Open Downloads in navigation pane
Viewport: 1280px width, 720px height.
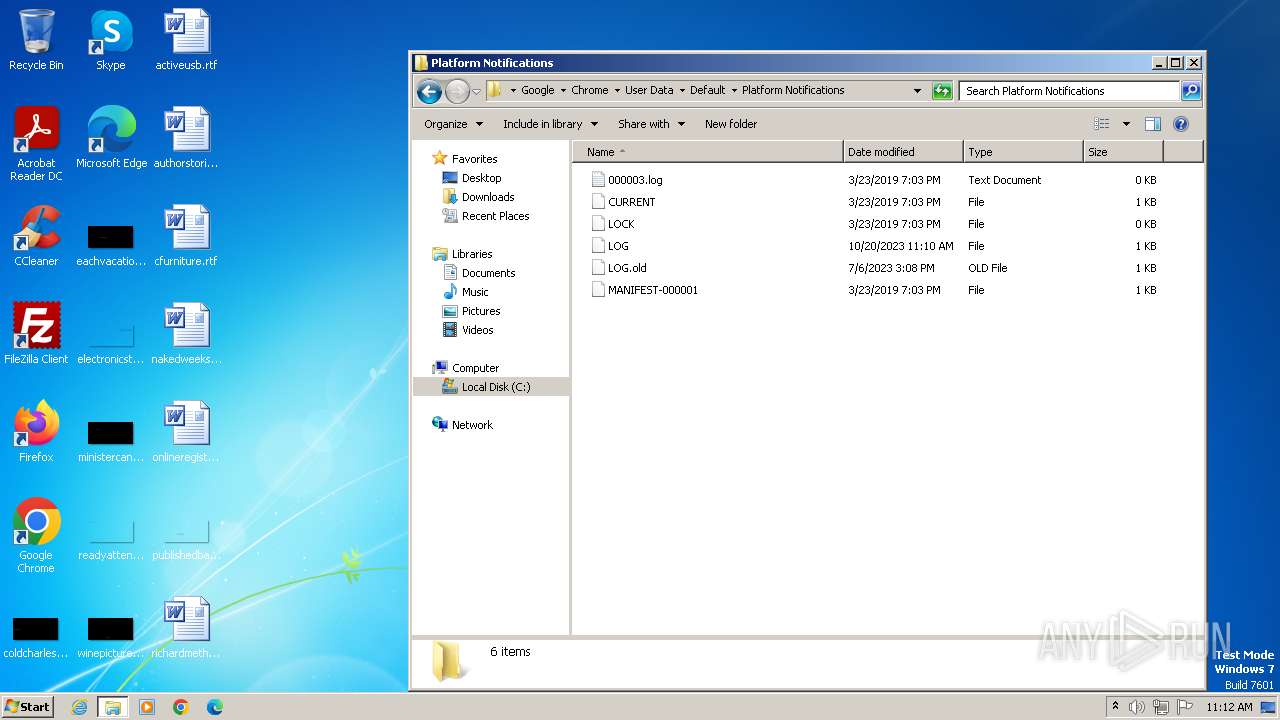tap(488, 197)
